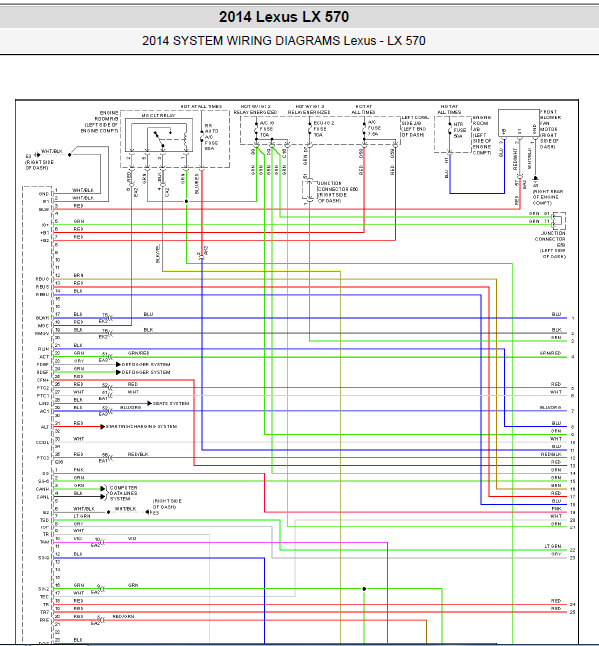This screenshot has width=599, height=646.
Task: Click the FRONT BLOWER FAN MOTOR label
Action: click(x=548, y=129)
